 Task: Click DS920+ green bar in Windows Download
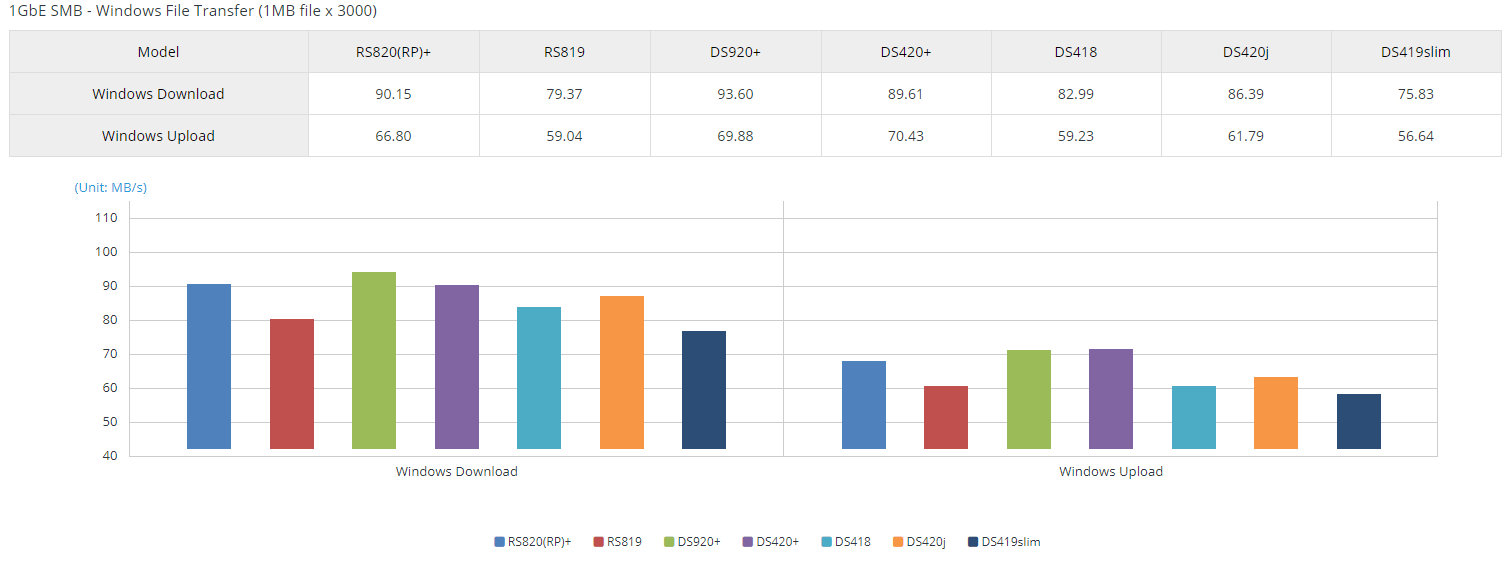click(374, 361)
